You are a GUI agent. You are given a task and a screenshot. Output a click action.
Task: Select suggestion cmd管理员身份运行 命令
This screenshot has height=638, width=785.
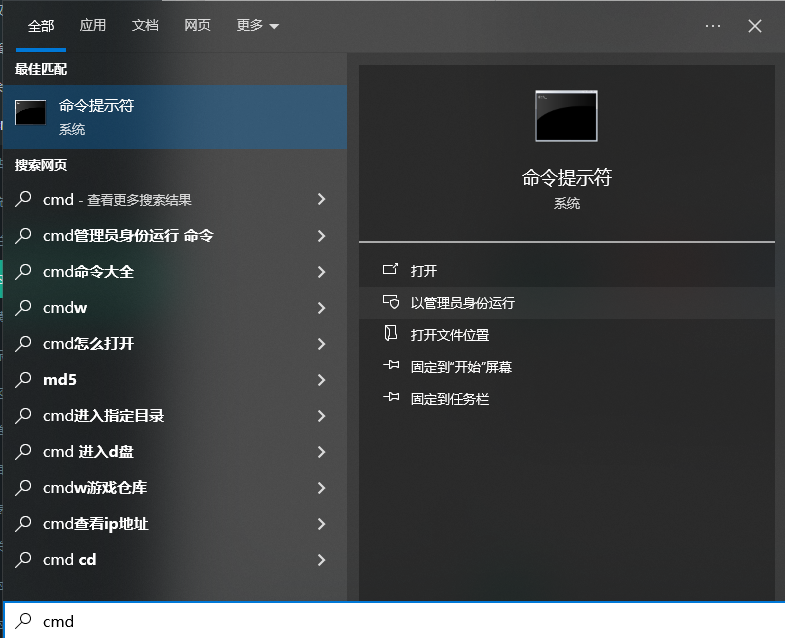175,236
